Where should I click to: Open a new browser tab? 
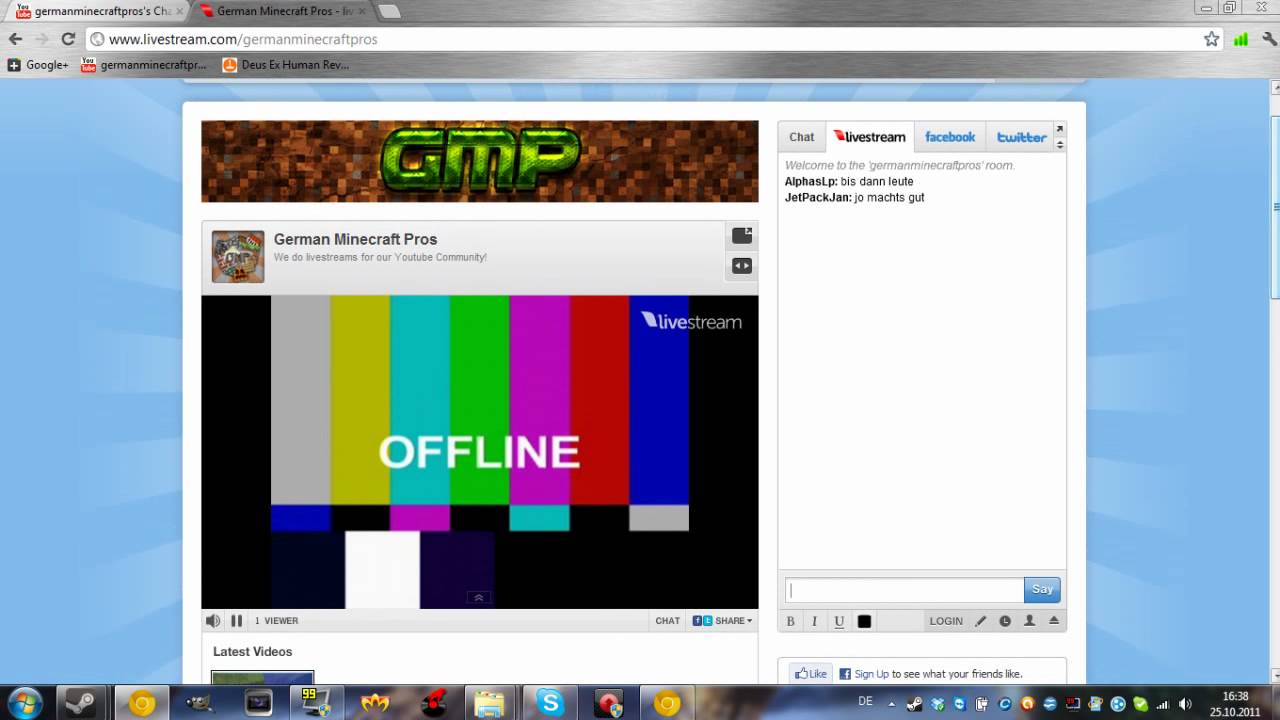(389, 11)
